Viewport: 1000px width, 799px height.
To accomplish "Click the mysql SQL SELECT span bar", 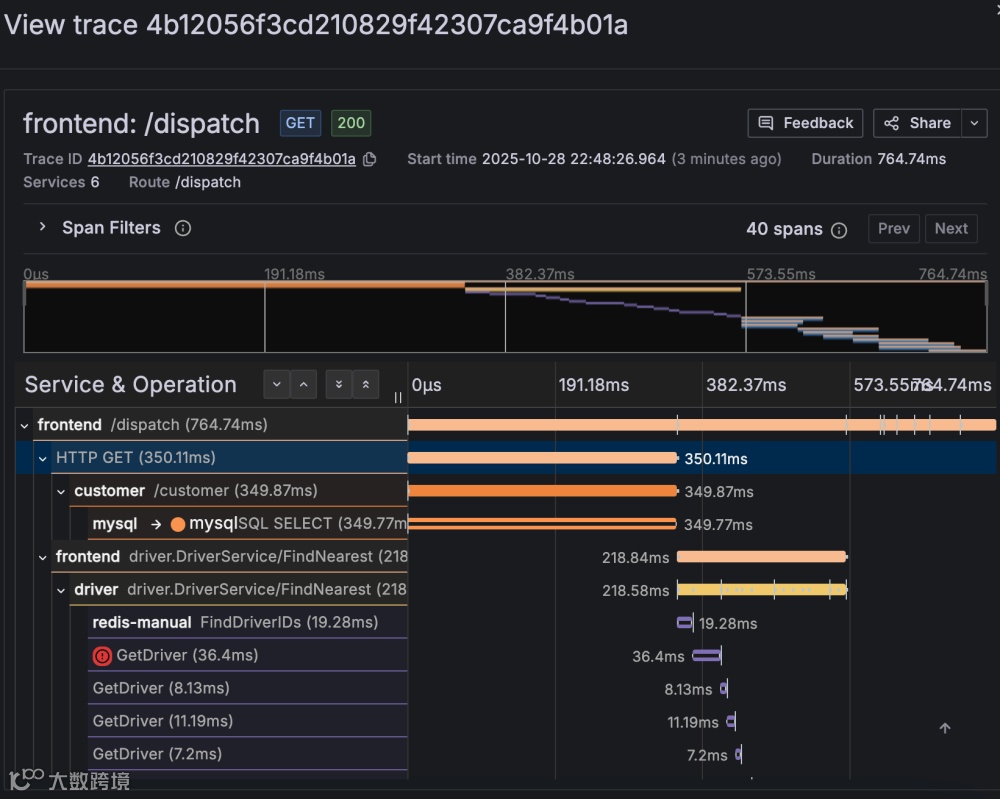I will point(542,524).
